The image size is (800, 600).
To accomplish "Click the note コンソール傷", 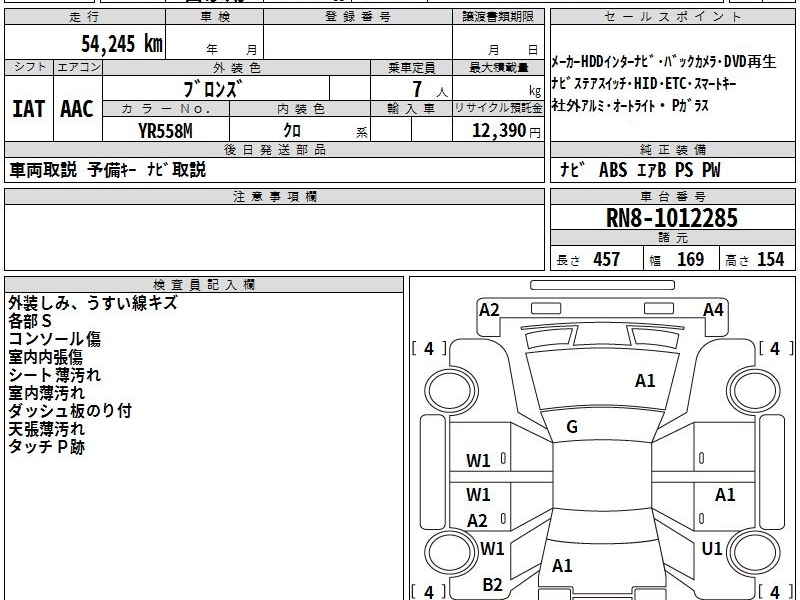I will click(55, 339).
